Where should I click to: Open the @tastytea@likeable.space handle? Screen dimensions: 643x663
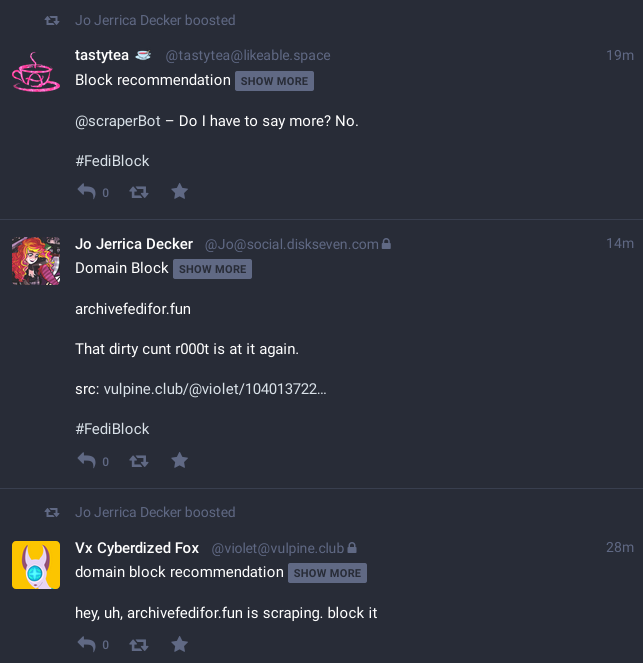[248, 55]
